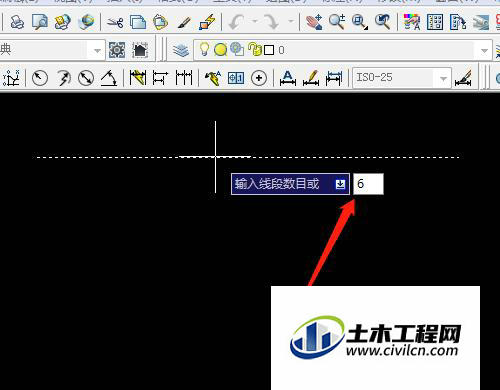This screenshot has width=500, height=390.
Task: Click Zoom Previous icon
Action: pyautogui.click(x=383, y=22)
